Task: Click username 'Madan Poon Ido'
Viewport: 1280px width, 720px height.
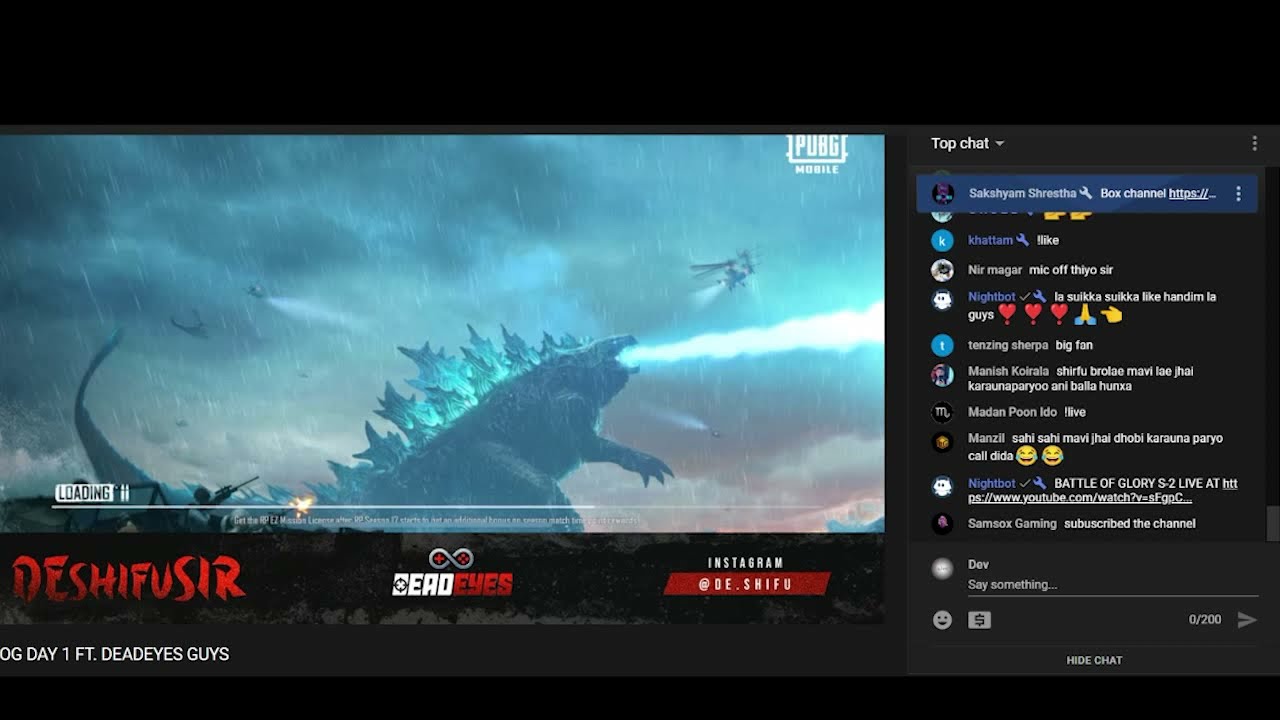Action: 1012,412
